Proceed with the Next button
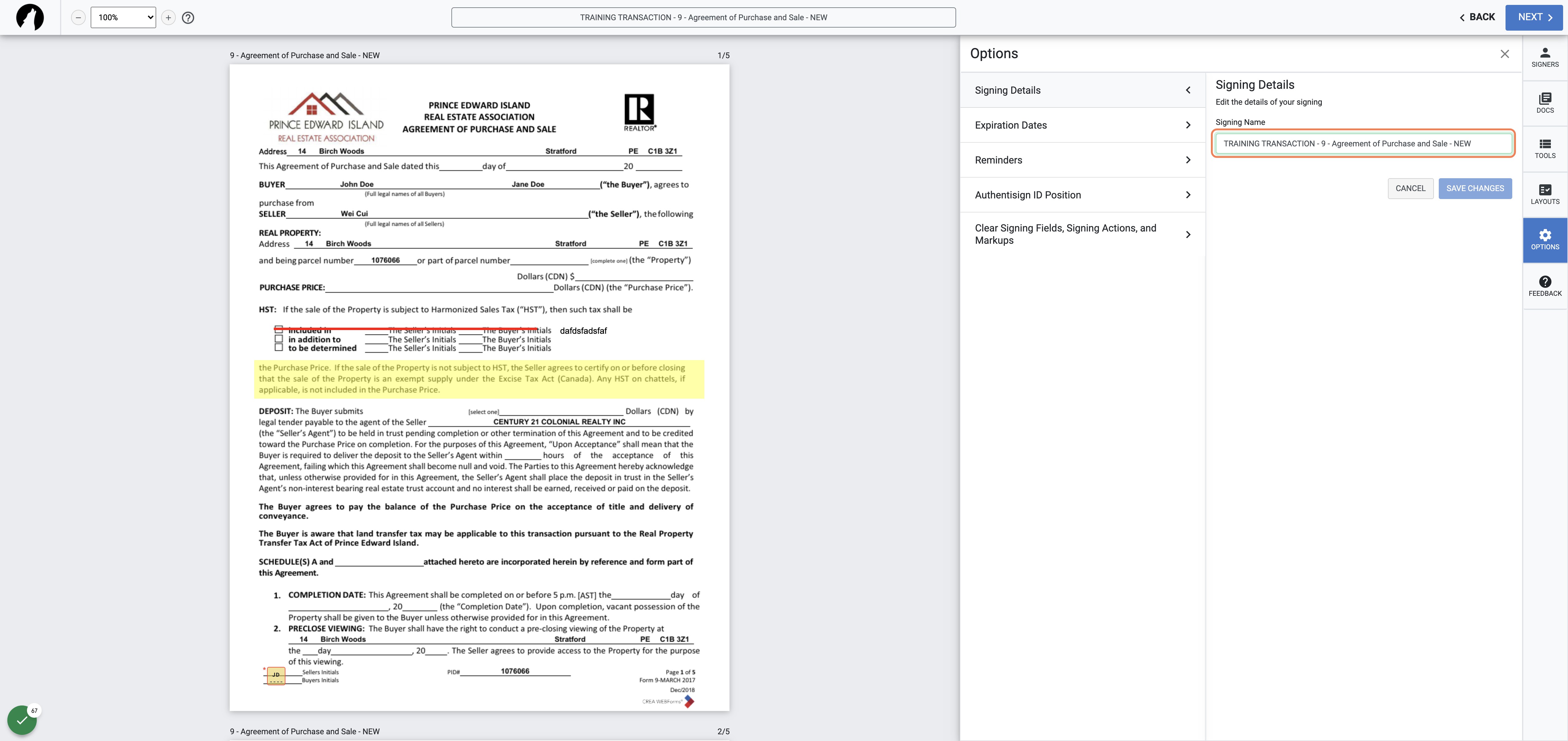 tap(1534, 17)
